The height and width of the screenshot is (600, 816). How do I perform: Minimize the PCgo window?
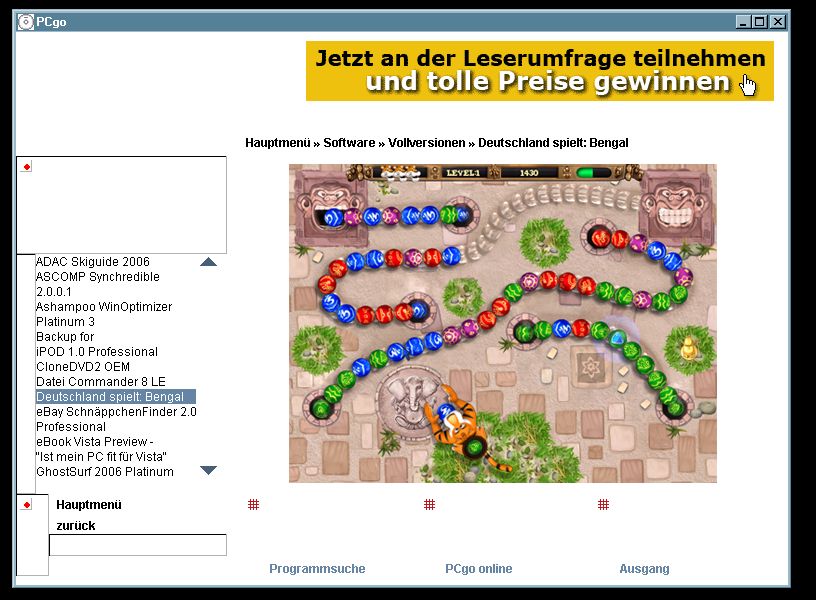743,22
